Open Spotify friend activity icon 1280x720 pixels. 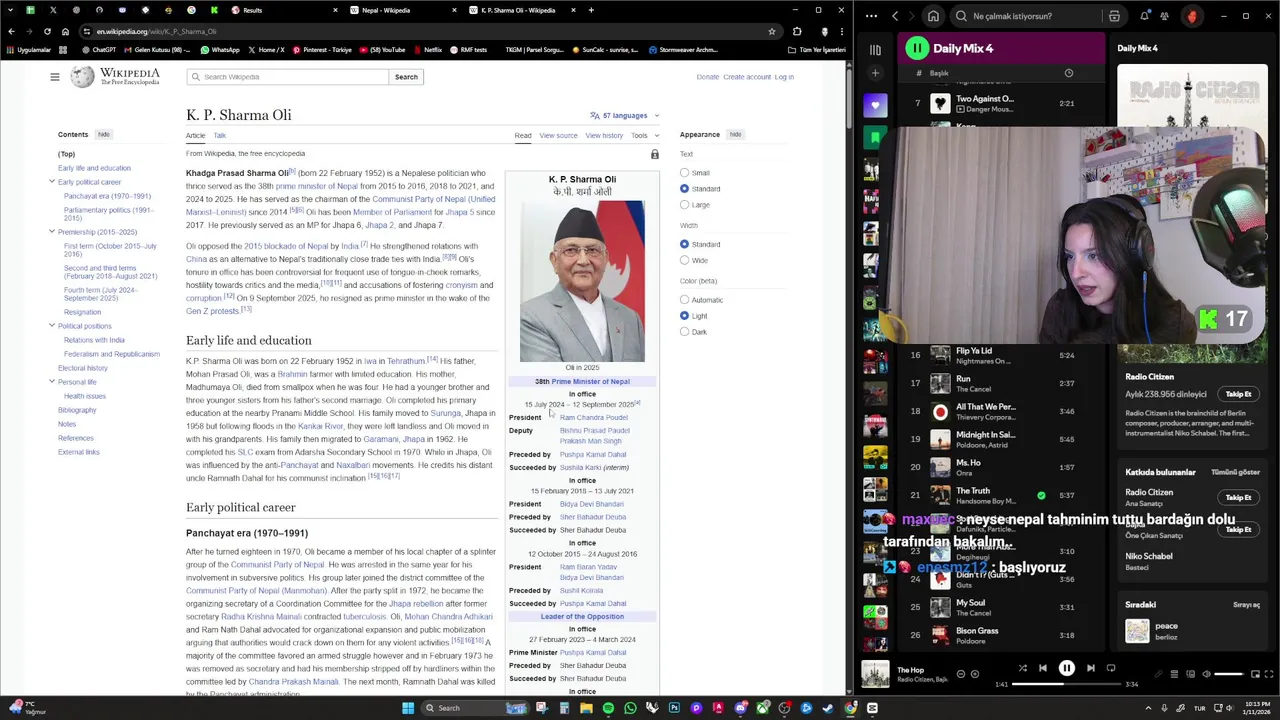(x=1165, y=16)
